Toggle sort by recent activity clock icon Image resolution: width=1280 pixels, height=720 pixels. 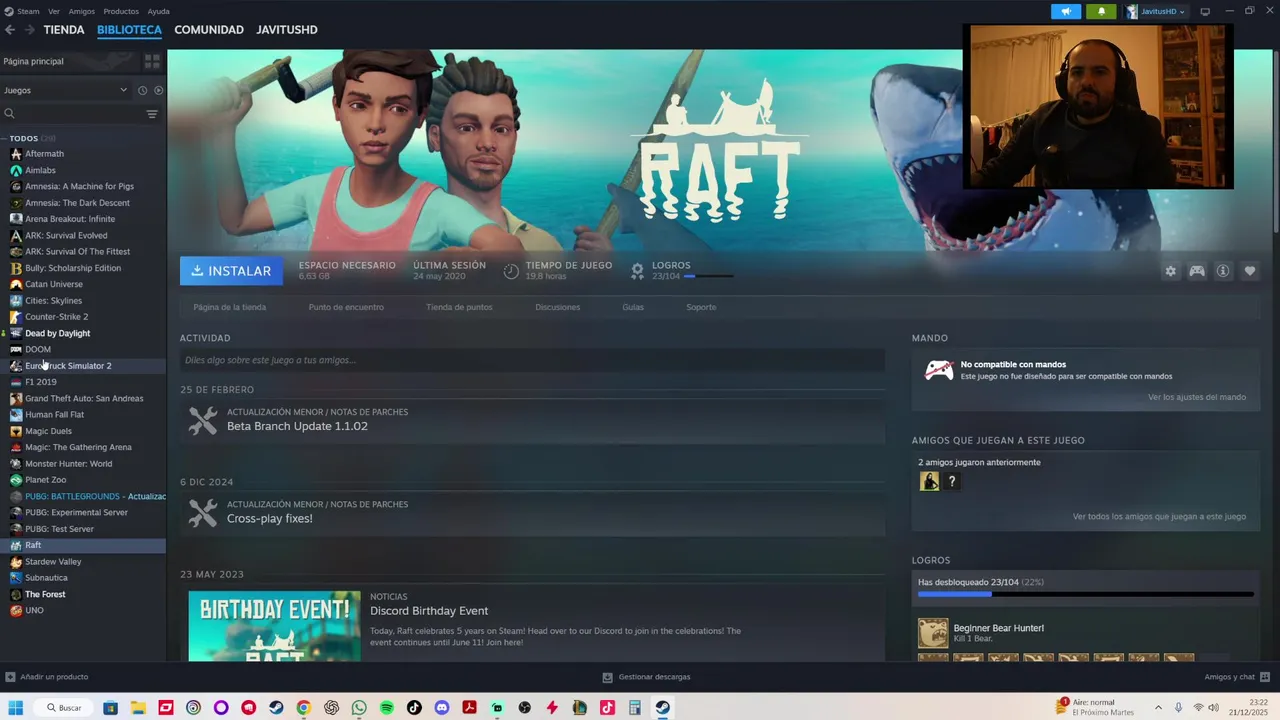pos(142,90)
